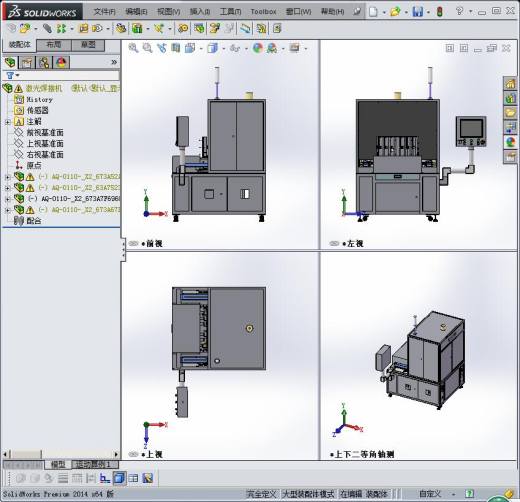
Task: Expand the 注解 annotations tree node
Action: point(8,122)
